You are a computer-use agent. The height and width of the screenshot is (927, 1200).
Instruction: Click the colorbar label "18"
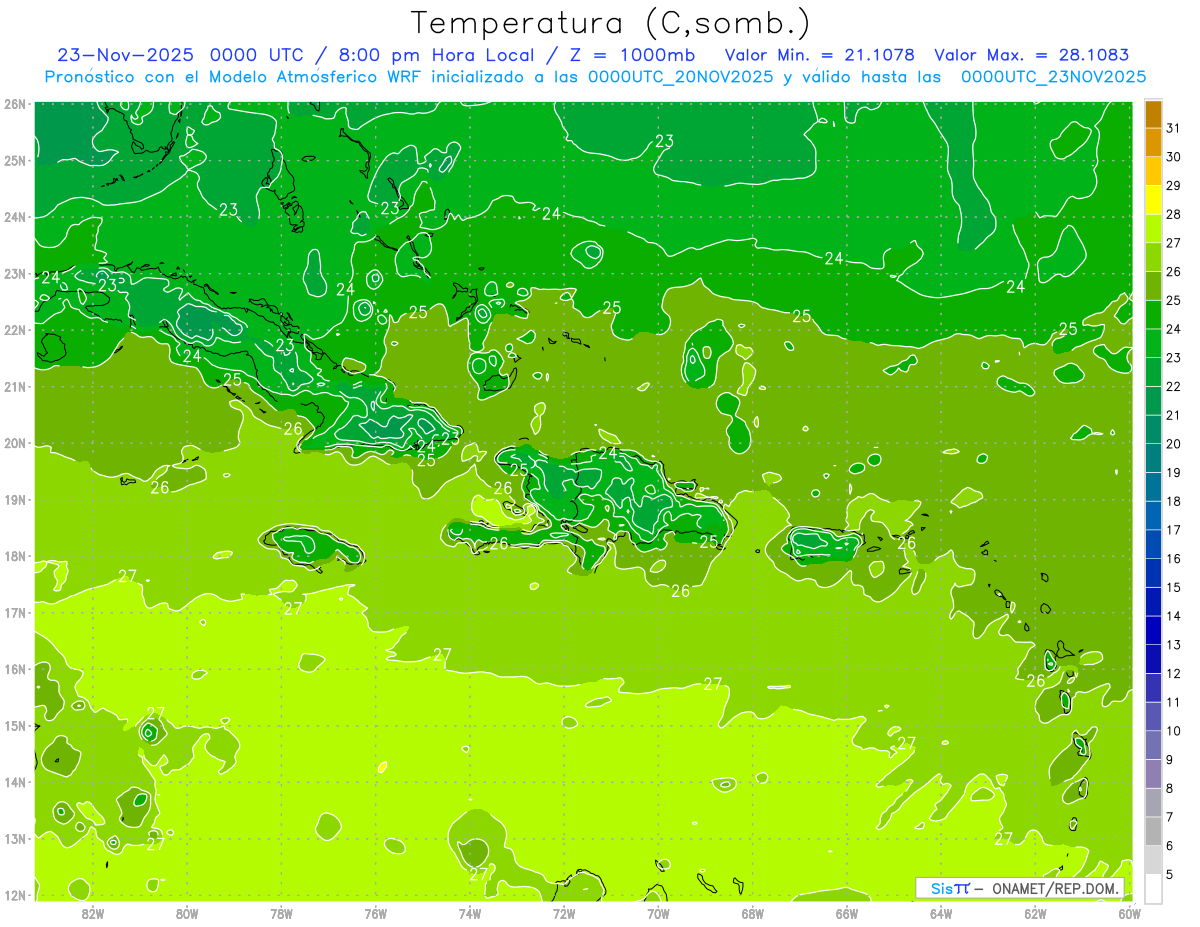point(1174,501)
